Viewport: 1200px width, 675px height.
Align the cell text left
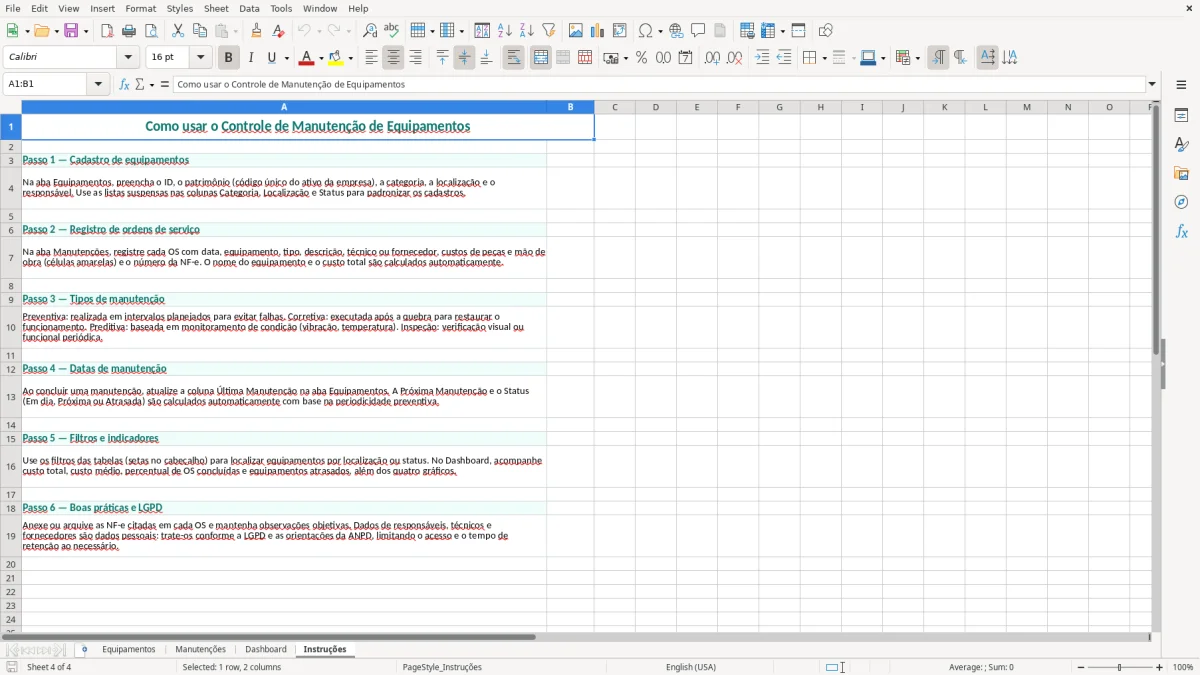coord(371,58)
